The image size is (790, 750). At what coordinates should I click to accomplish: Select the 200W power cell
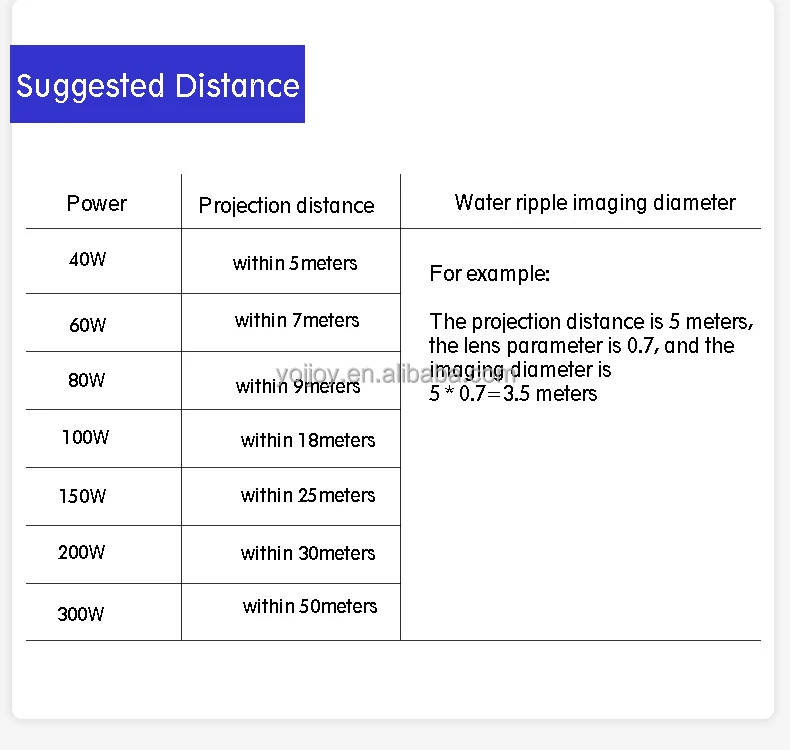(82, 552)
